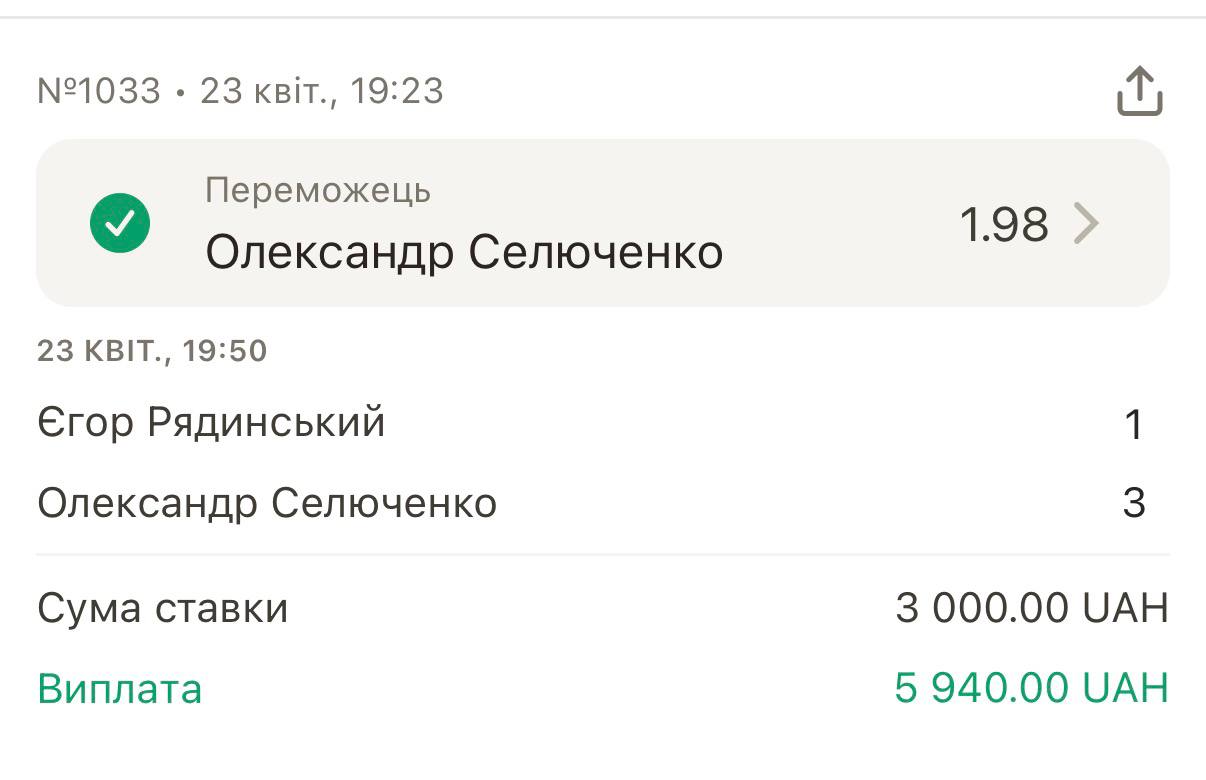
Task: Click the 5 940.00 UAH payout amount
Action: [1031, 688]
